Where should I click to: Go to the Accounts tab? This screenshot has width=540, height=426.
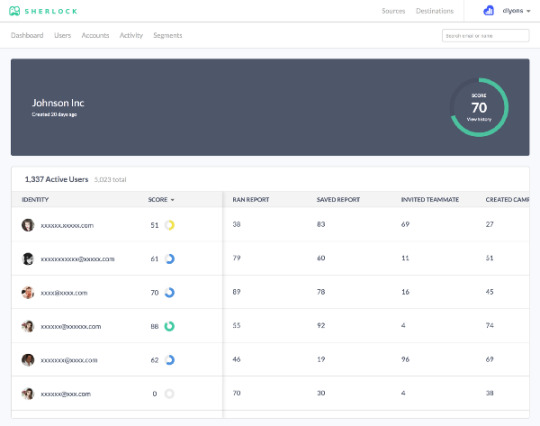pos(95,35)
